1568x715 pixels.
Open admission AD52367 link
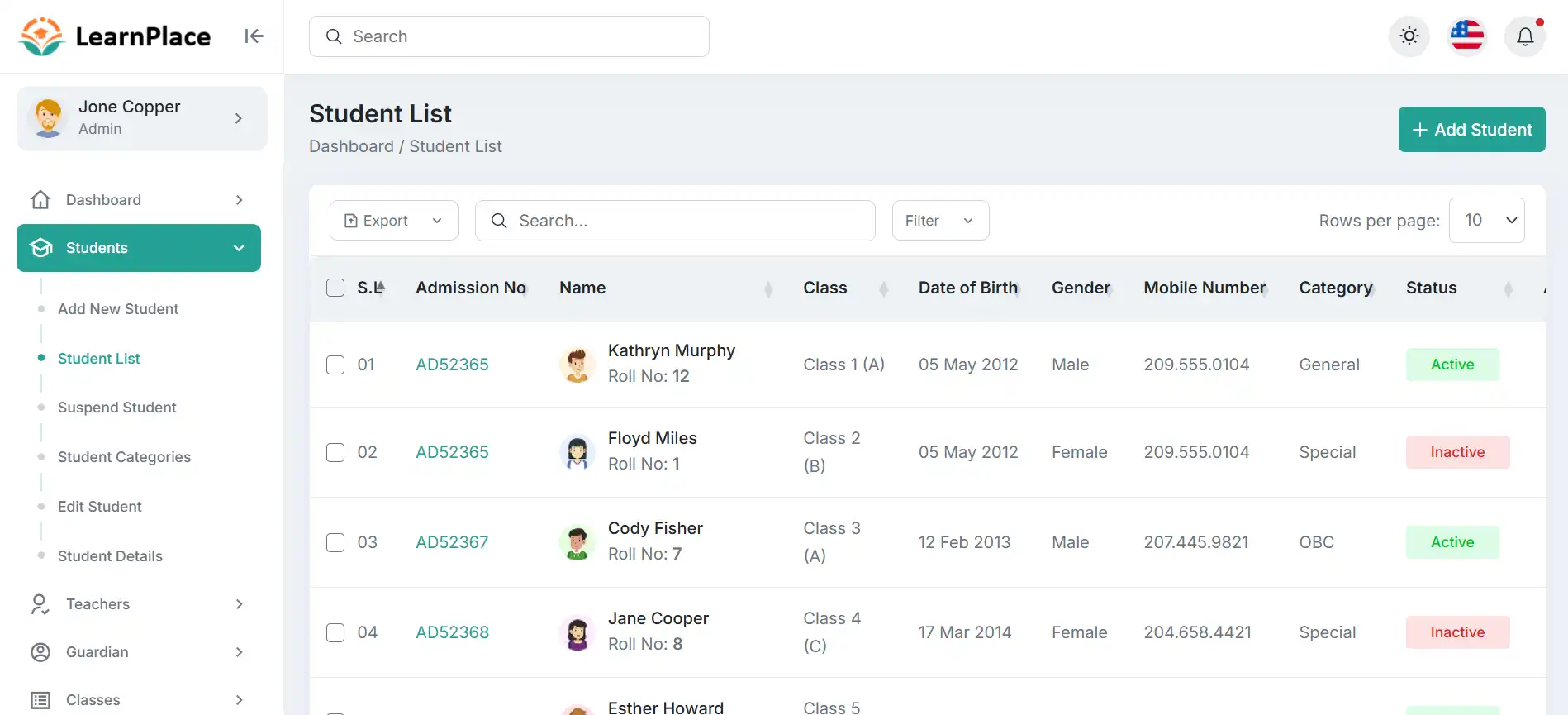452,542
